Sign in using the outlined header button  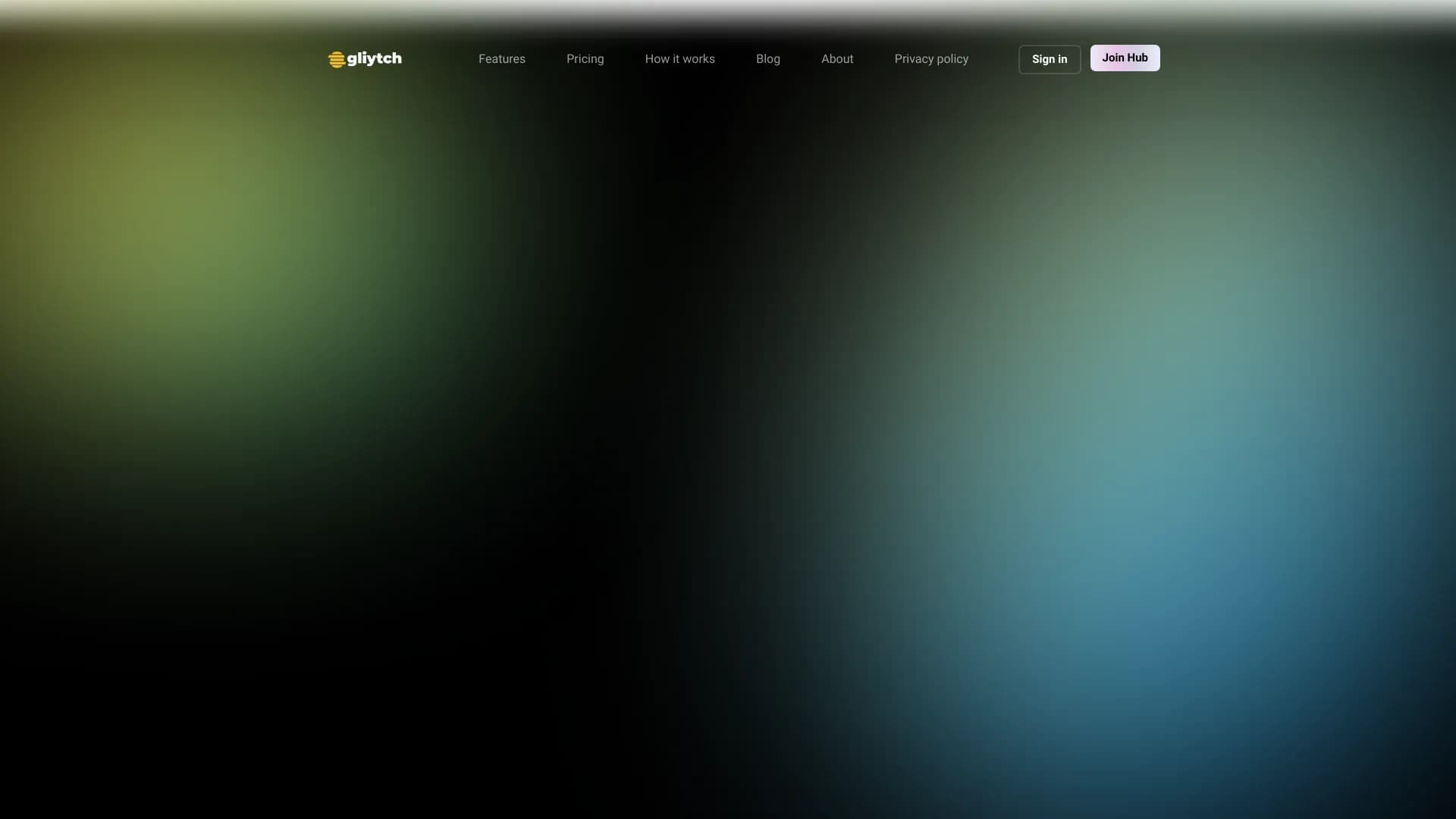point(1049,59)
